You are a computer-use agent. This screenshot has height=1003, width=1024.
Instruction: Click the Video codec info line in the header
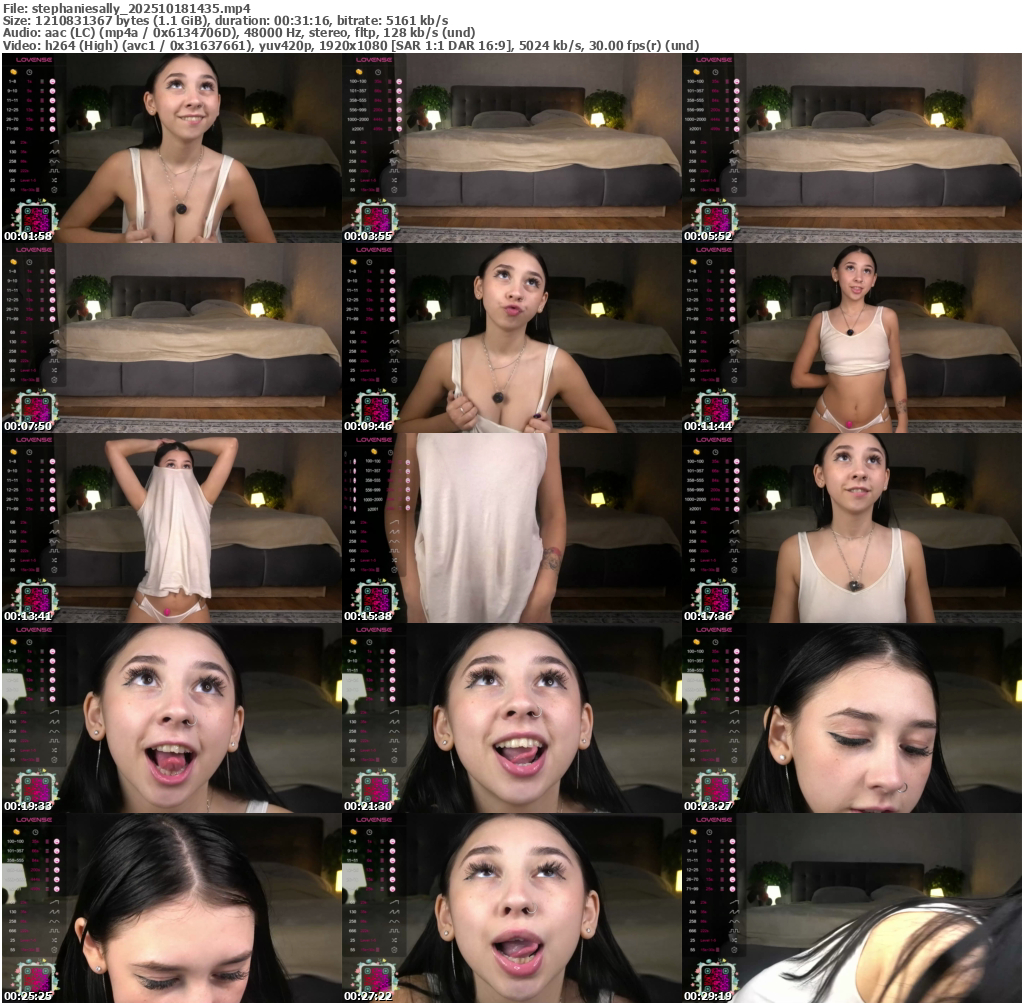(x=350, y=45)
